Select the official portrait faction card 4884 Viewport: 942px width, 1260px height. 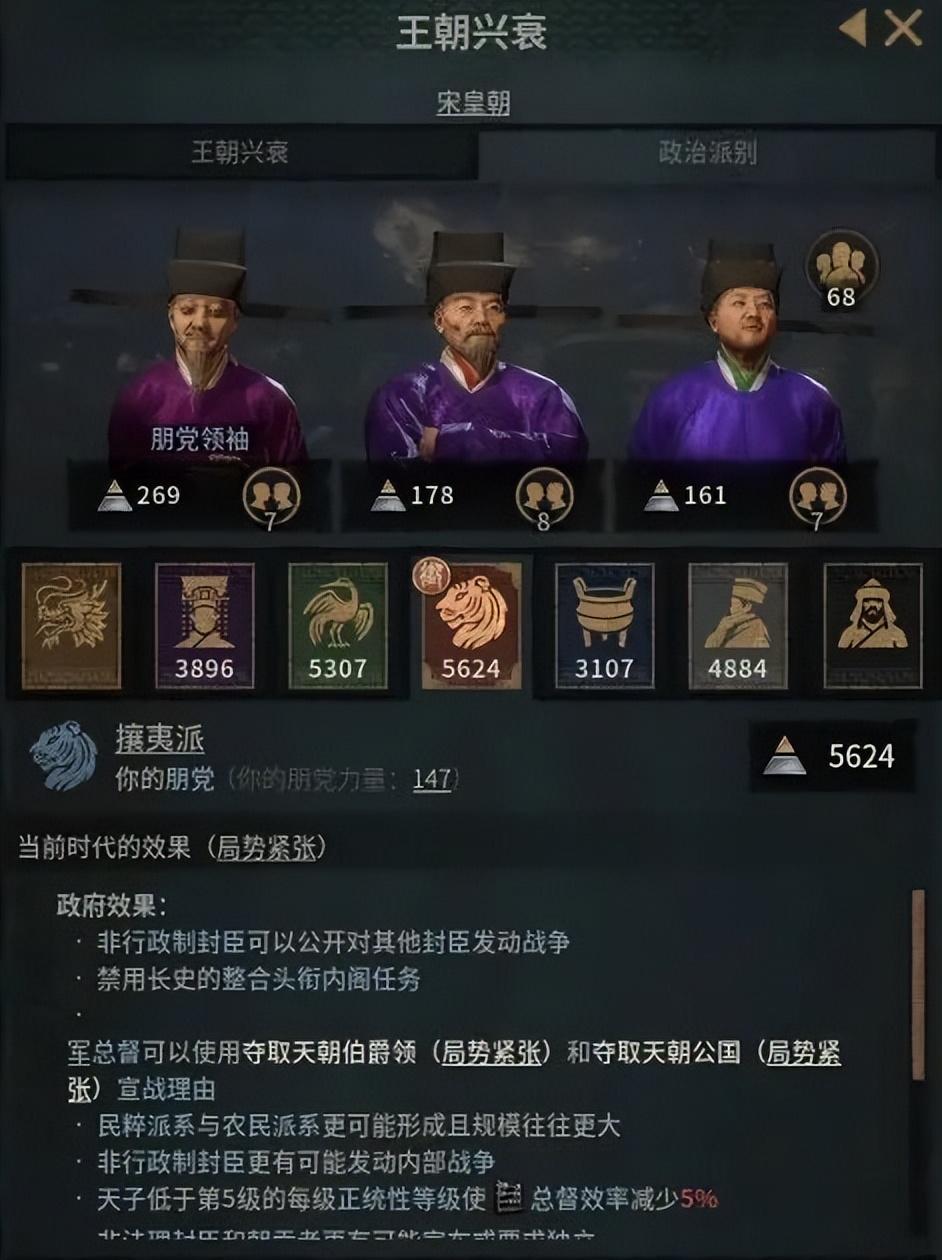(x=738, y=626)
